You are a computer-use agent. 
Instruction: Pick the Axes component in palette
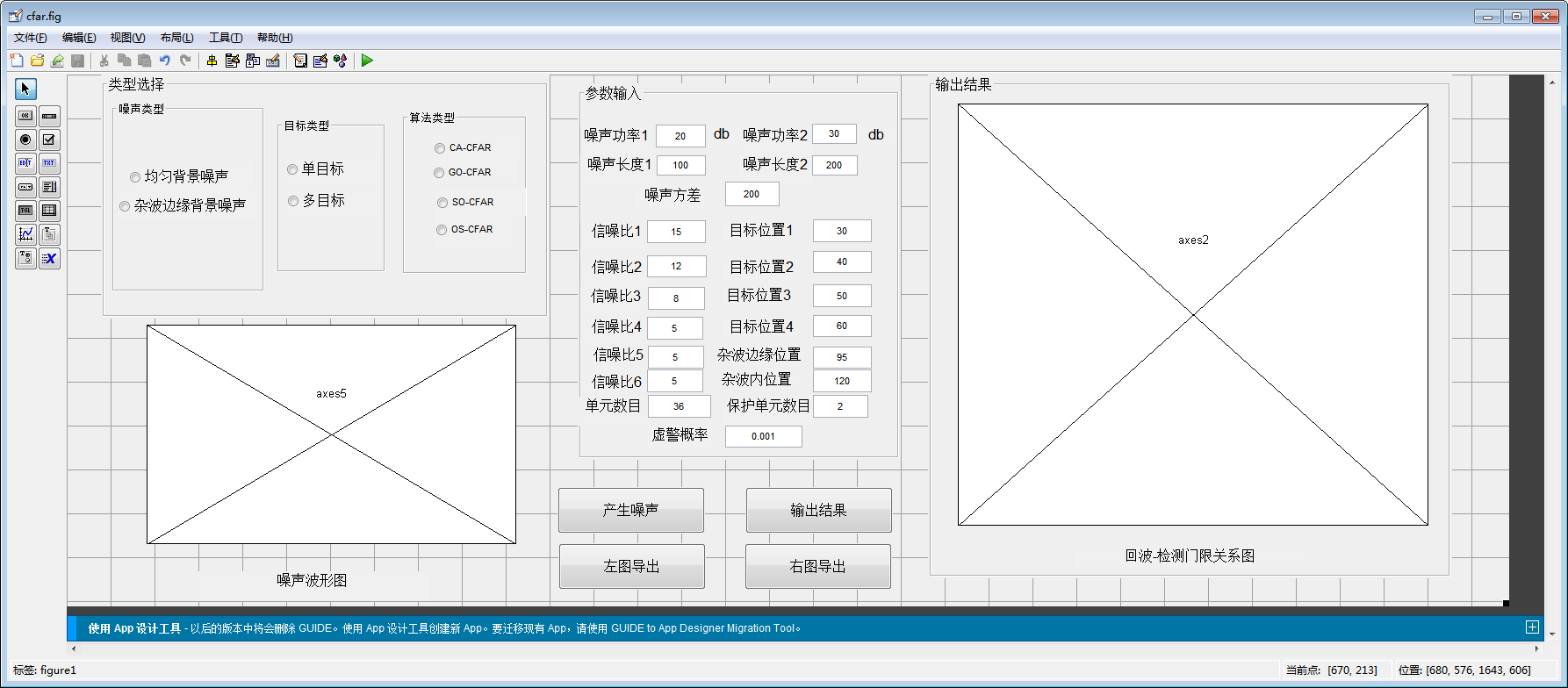25,234
